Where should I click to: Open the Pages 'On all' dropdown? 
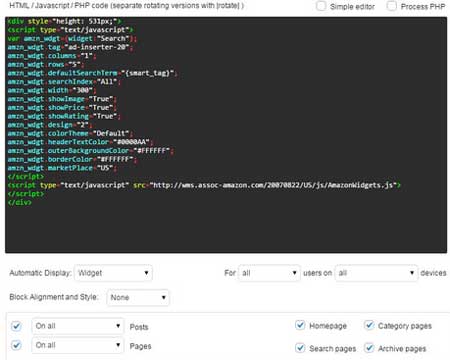[78, 345]
